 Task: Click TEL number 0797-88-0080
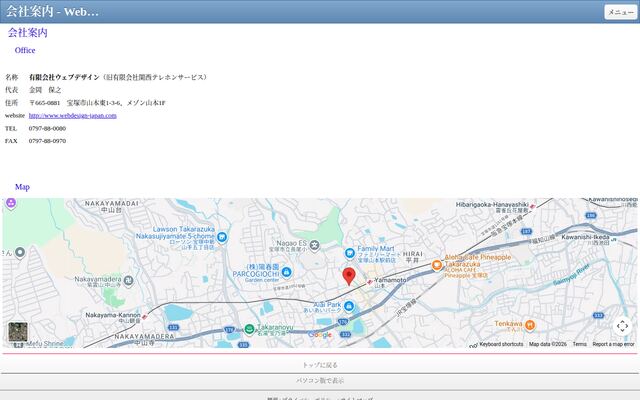(x=47, y=128)
